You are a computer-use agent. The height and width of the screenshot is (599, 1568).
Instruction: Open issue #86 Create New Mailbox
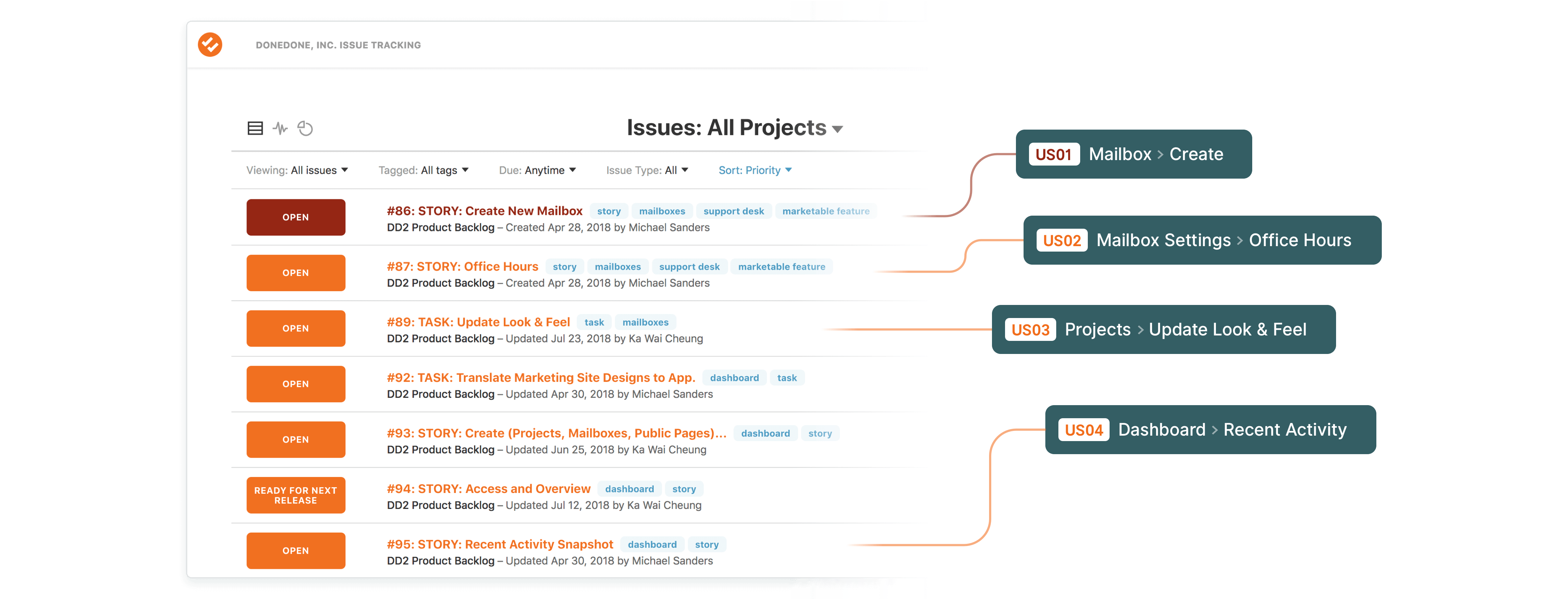click(x=485, y=211)
